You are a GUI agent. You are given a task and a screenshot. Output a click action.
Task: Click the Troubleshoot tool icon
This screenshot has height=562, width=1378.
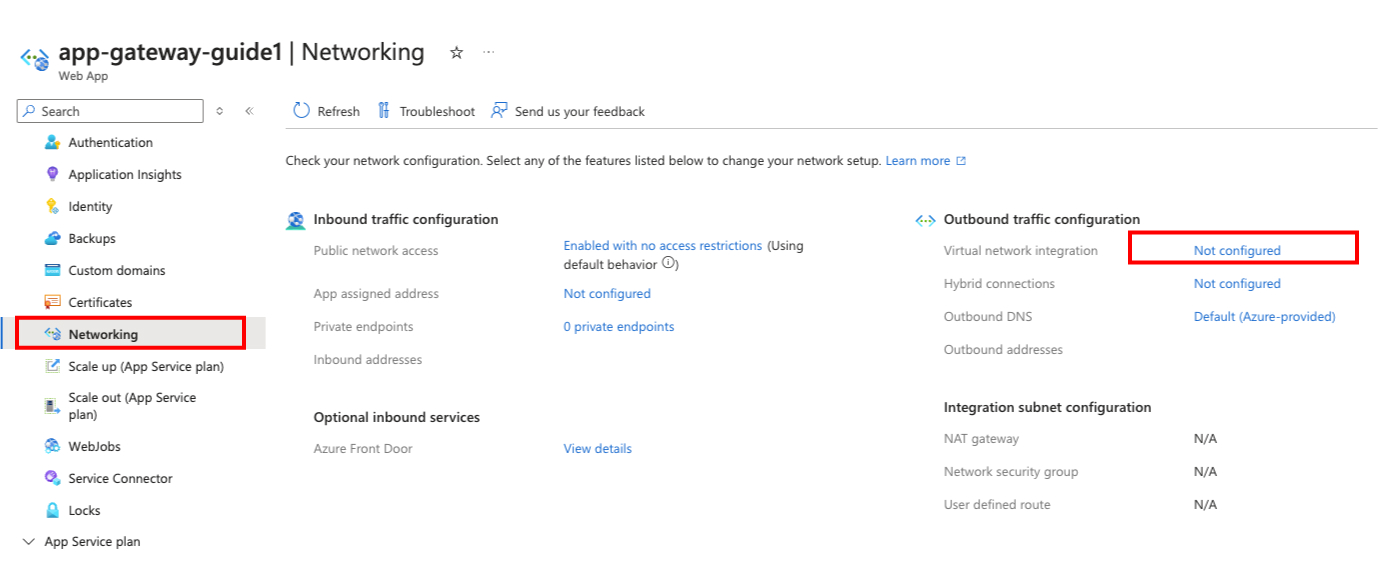pos(384,111)
